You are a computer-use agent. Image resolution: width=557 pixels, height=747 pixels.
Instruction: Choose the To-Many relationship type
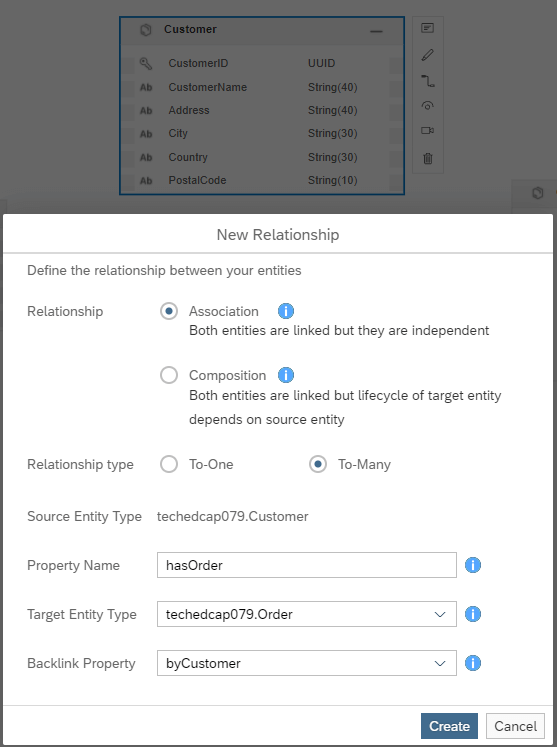point(318,464)
